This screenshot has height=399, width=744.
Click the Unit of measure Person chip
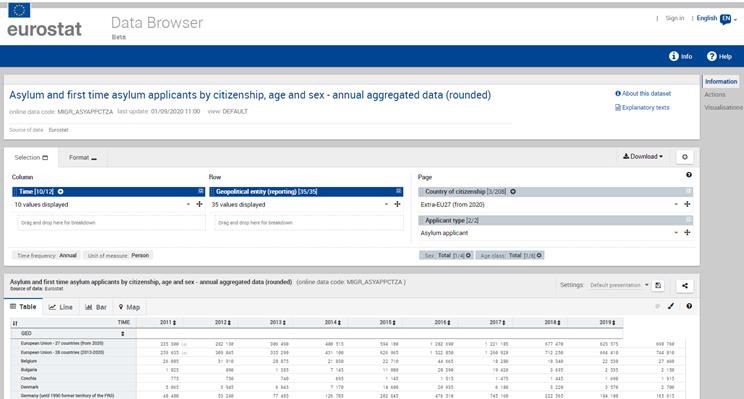(118, 255)
